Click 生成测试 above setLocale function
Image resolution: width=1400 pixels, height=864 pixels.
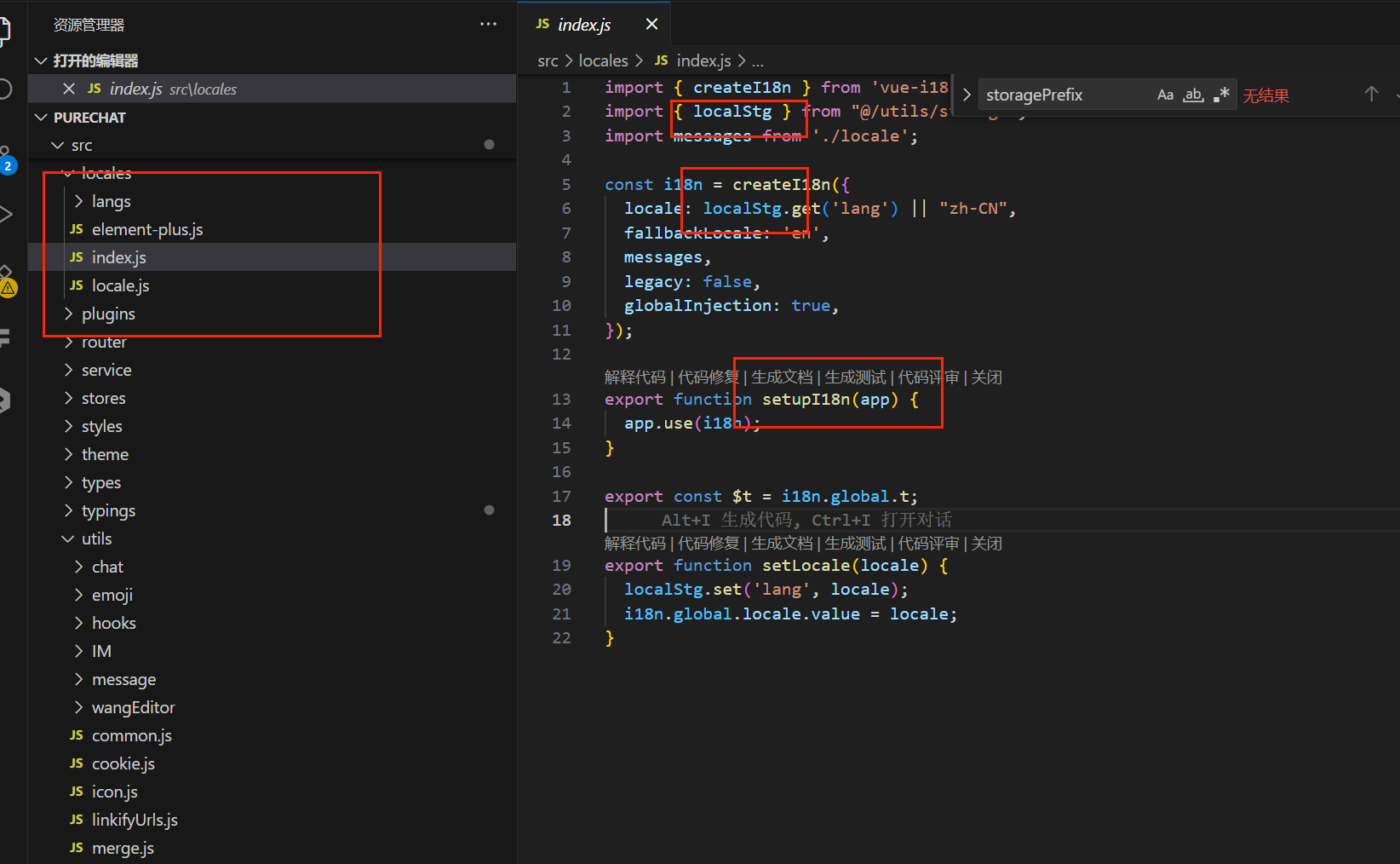point(855,543)
